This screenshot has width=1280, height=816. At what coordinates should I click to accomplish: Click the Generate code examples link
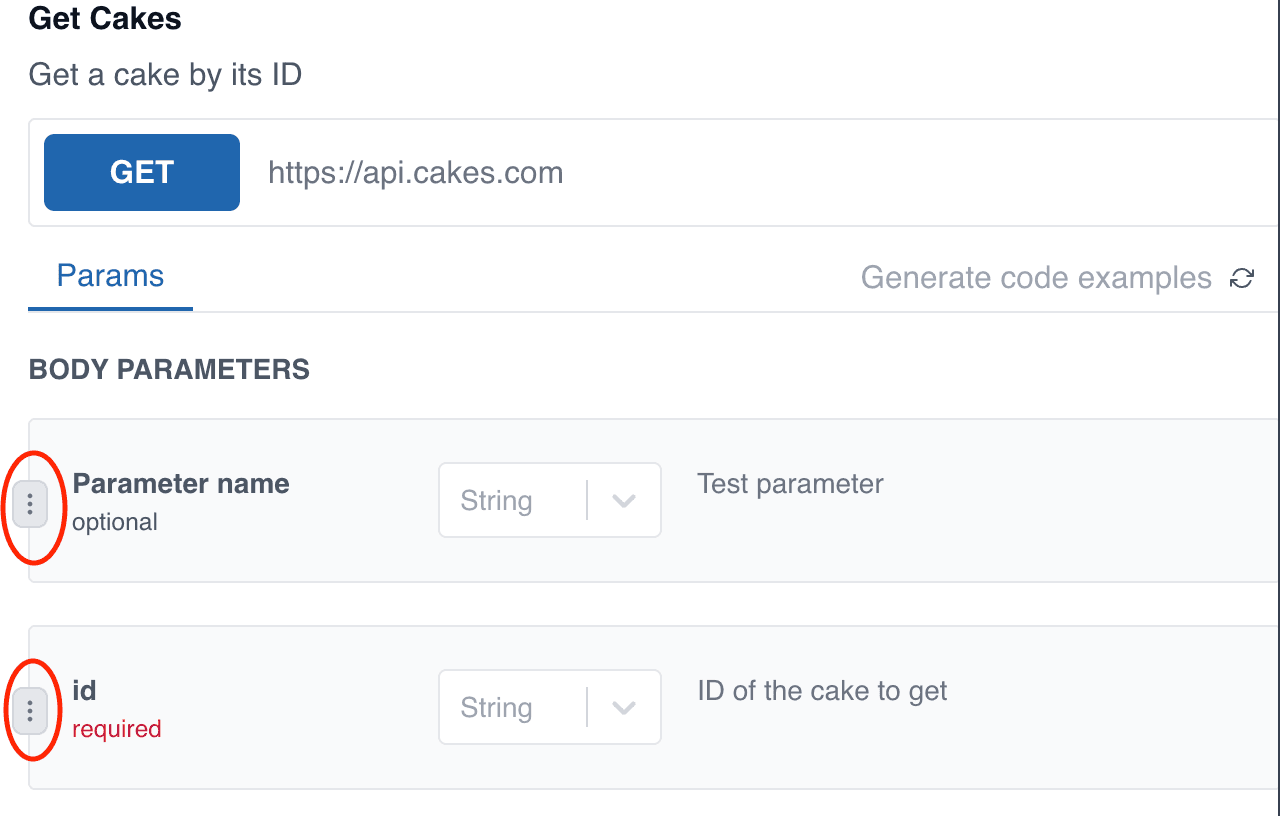tap(1036, 277)
